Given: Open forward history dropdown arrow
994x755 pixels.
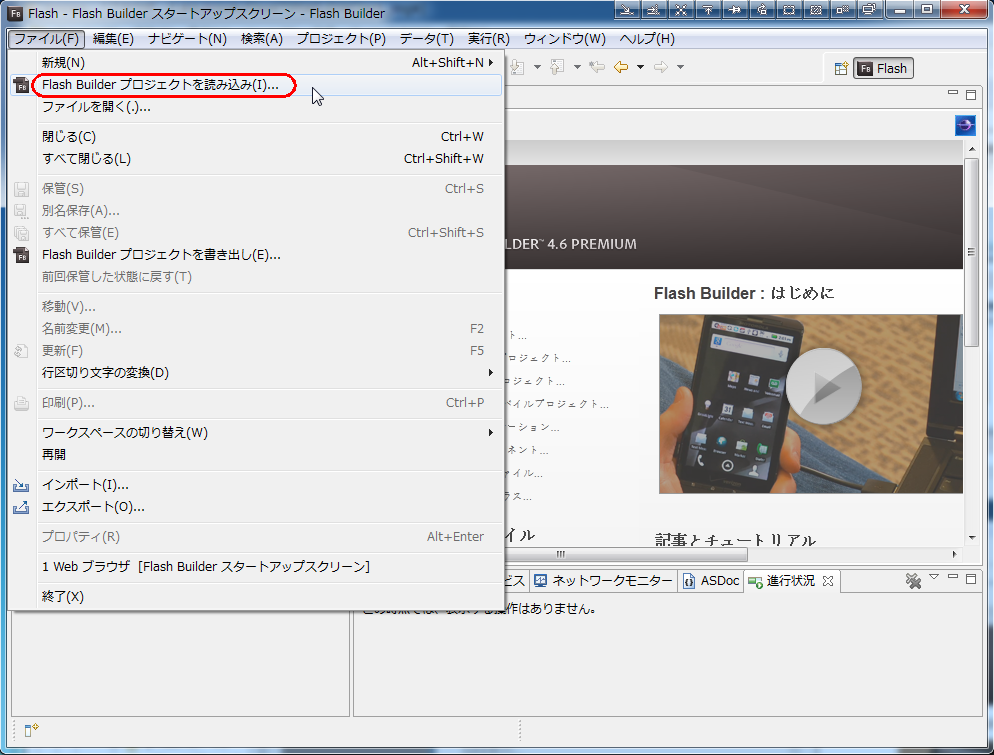Looking at the screenshot, I should tap(680, 67).
